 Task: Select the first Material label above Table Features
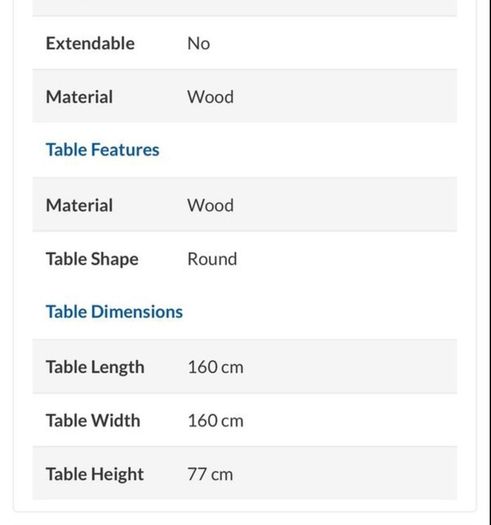point(79,97)
